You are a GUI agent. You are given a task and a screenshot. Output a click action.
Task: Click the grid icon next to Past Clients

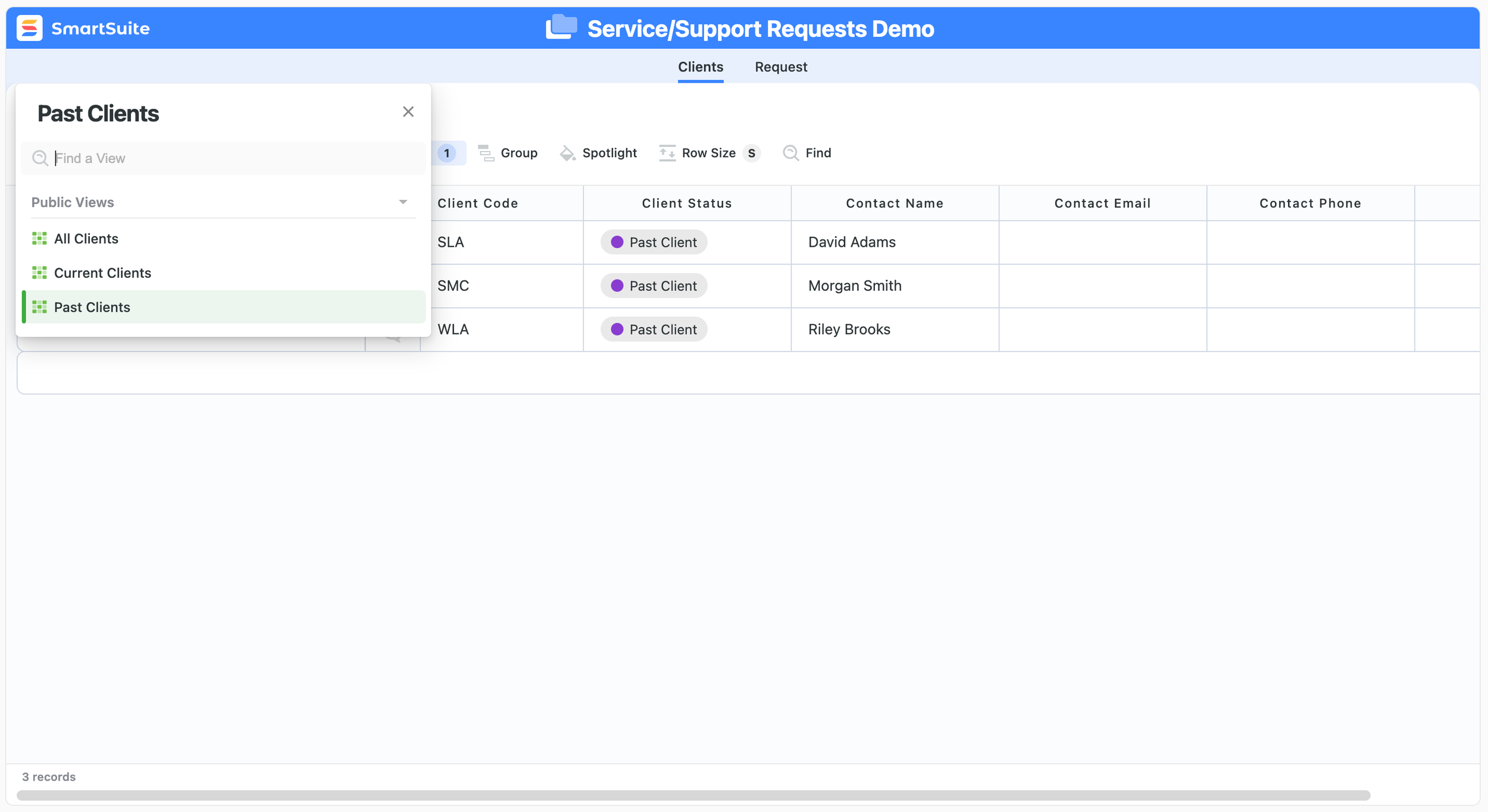click(39, 307)
